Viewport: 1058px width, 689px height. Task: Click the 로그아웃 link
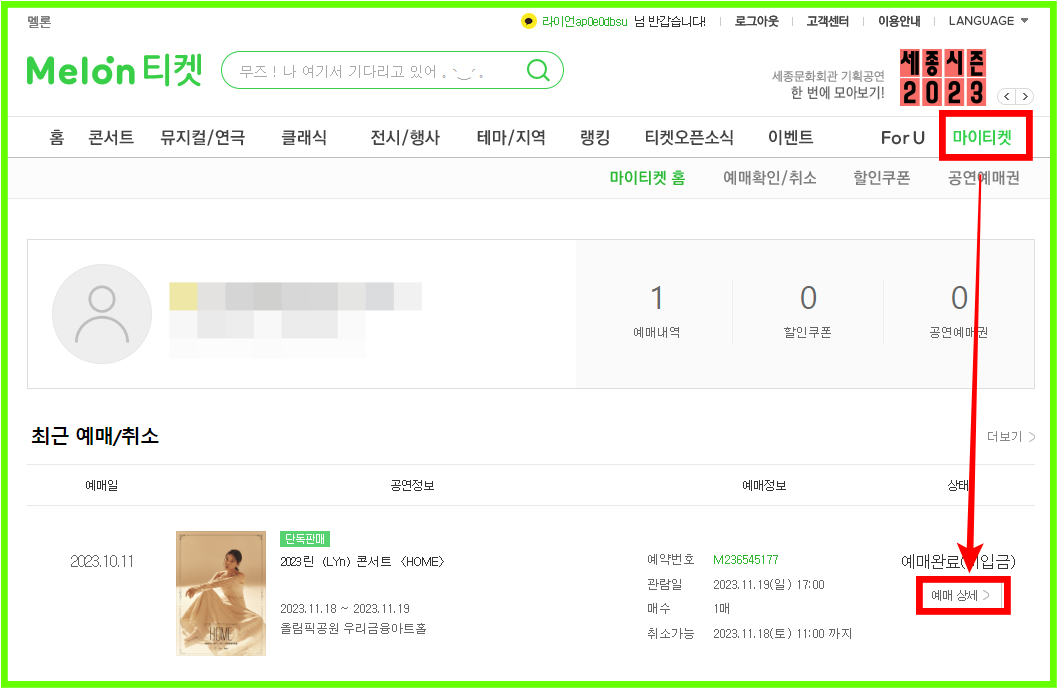[x=756, y=21]
